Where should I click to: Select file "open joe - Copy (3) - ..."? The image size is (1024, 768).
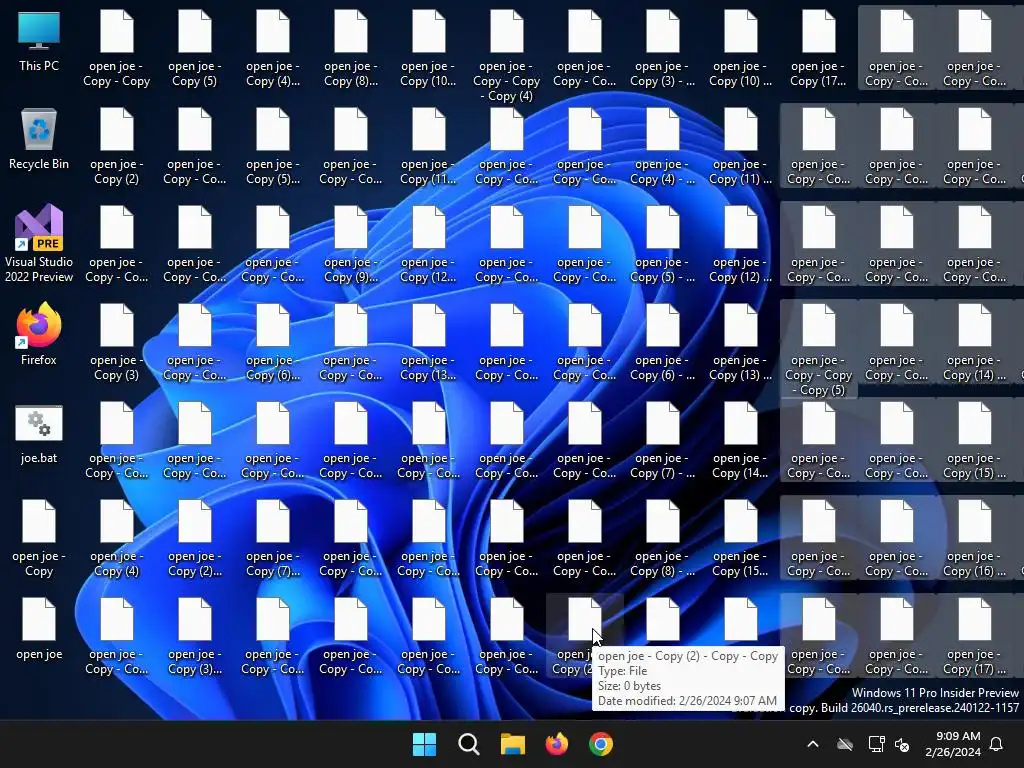click(x=663, y=48)
